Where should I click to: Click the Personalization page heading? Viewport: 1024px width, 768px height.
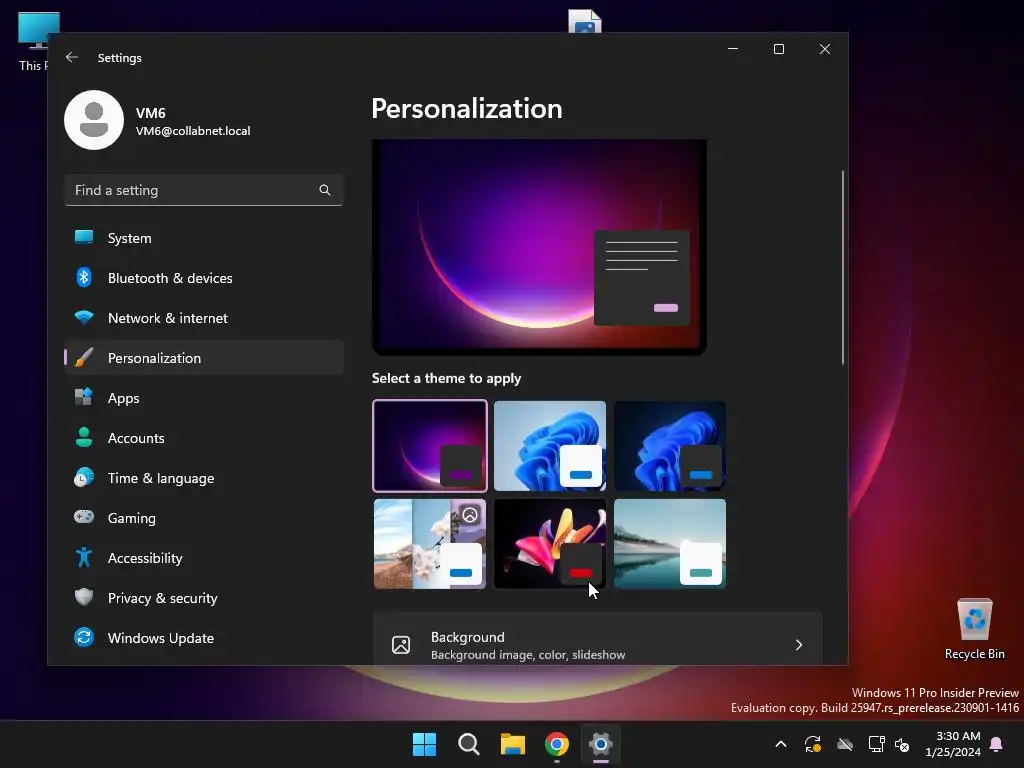(467, 108)
